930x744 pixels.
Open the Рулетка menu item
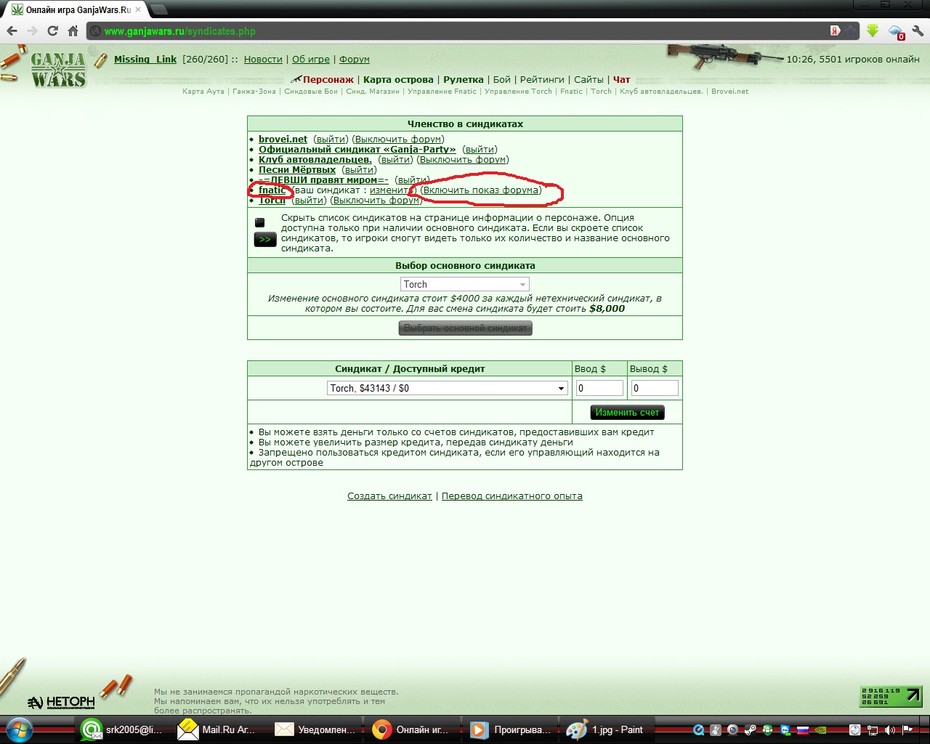point(463,80)
